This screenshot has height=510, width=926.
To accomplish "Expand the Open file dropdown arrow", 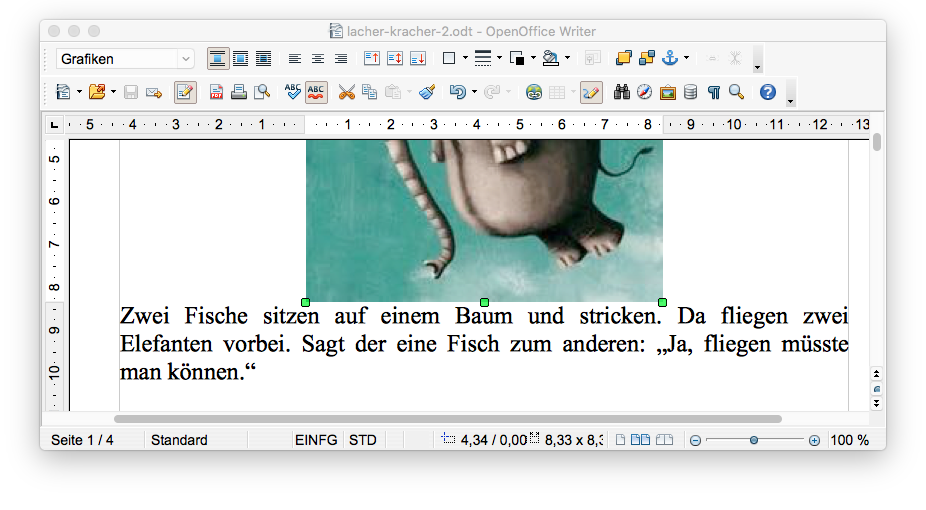I will tap(113, 92).
